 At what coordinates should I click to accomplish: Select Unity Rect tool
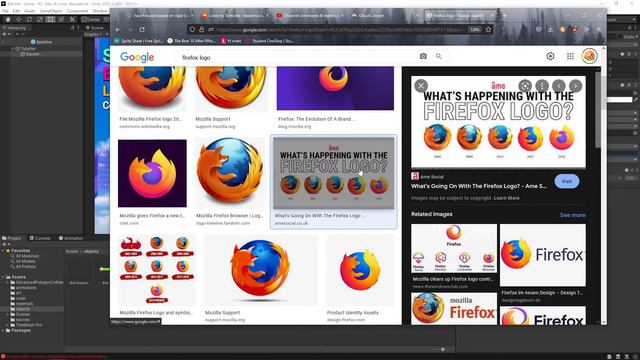[50, 19]
